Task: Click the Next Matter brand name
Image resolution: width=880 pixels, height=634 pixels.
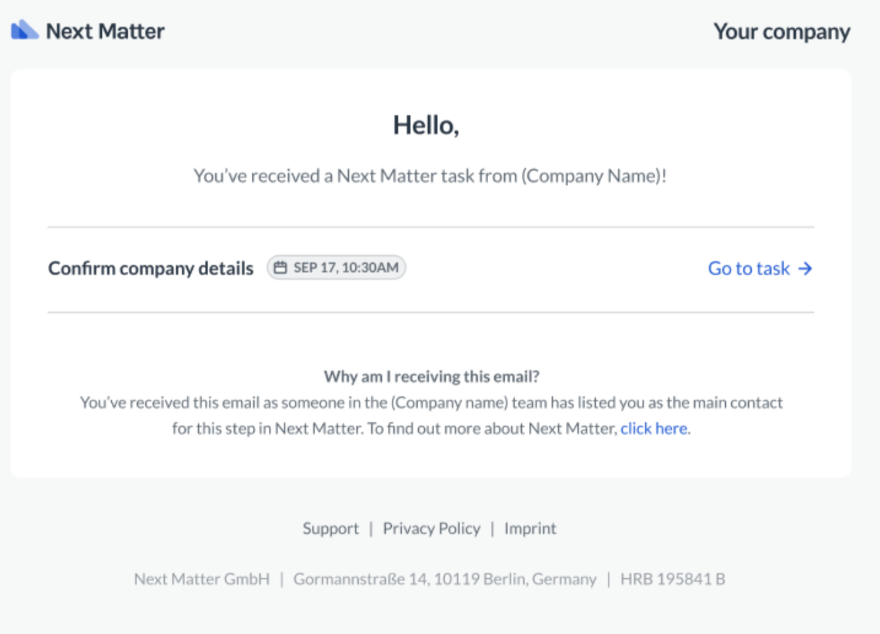Action: click(105, 31)
